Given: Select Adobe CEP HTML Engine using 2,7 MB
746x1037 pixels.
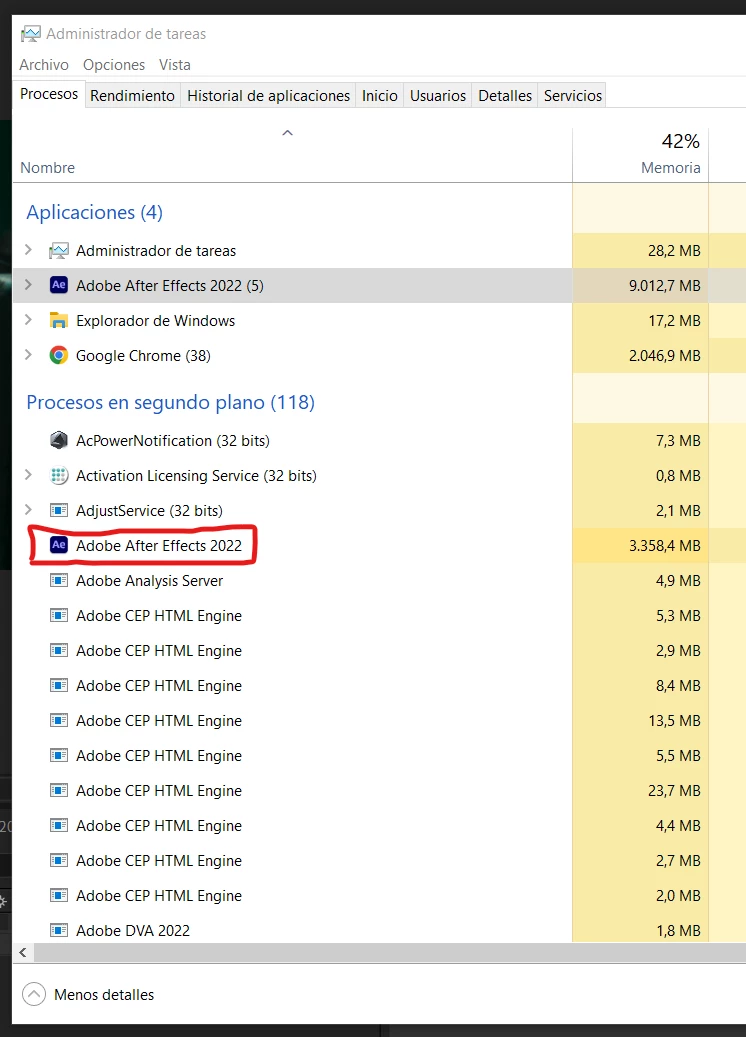Looking at the screenshot, I should (159, 861).
